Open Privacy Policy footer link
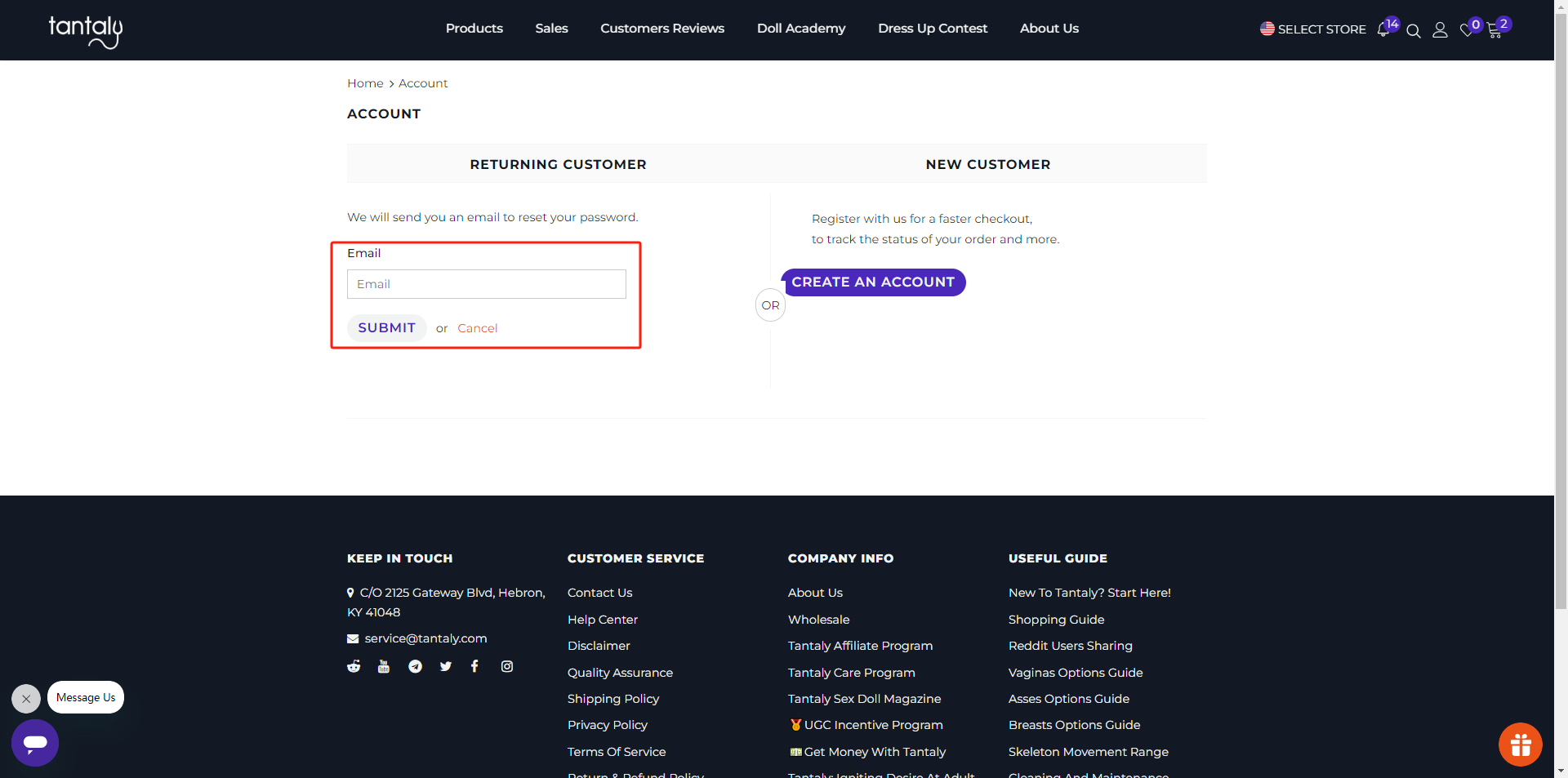Viewport: 1568px width, 778px height. pyautogui.click(x=608, y=725)
